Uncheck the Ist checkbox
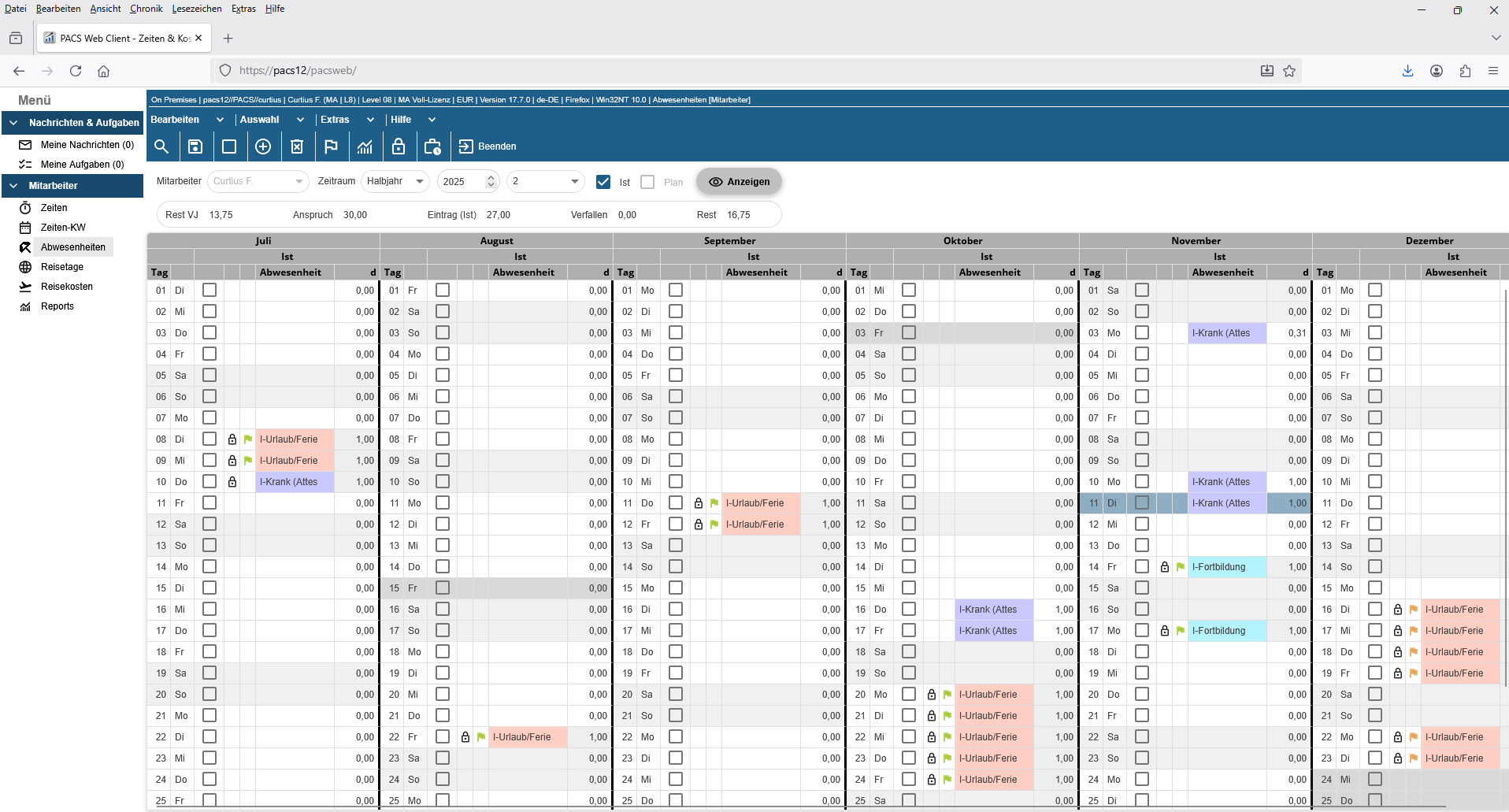Viewport: 1509px width, 812px height. tap(603, 182)
